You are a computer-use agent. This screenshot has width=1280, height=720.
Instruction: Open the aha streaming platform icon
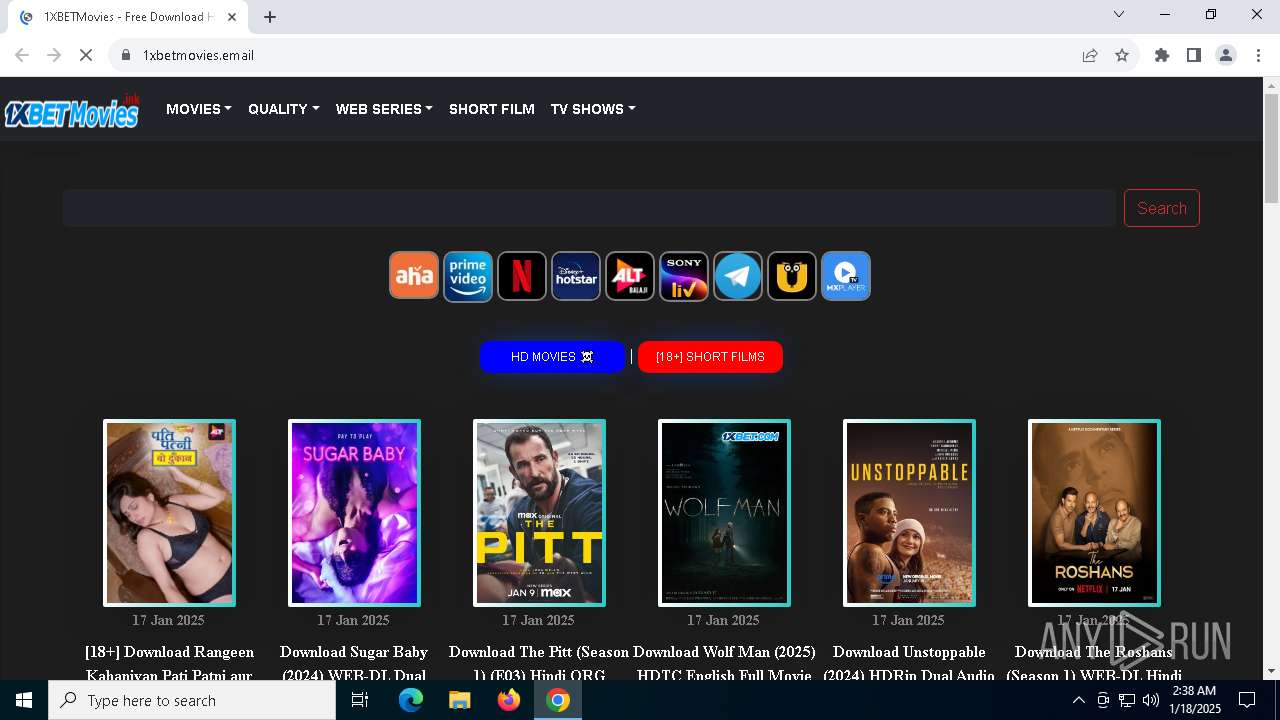click(414, 276)
